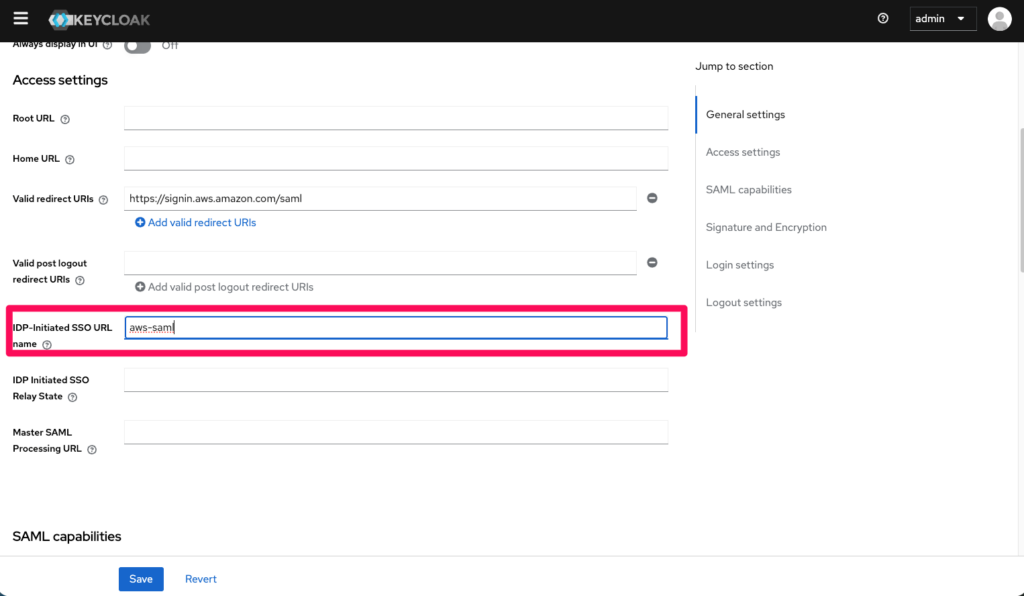Show help for Master SAML Processing URL
This screenshot has height=596, width=1024.
tap(92, 450)
